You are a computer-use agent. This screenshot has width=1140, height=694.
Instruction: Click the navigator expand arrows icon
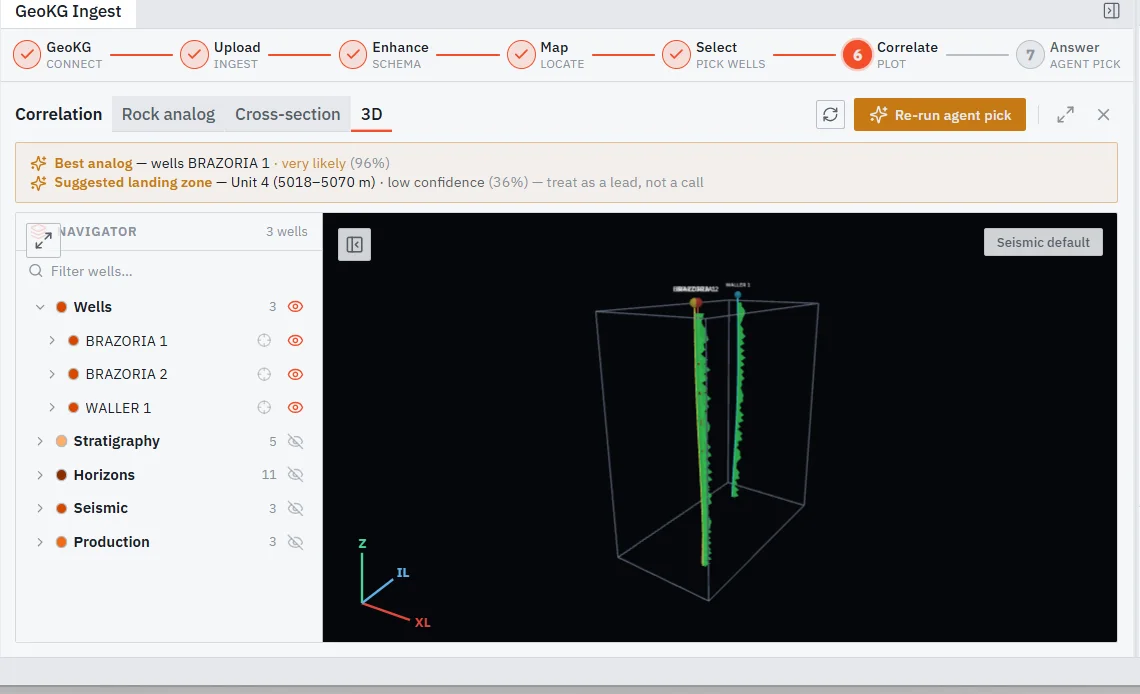tap(43, 240)
